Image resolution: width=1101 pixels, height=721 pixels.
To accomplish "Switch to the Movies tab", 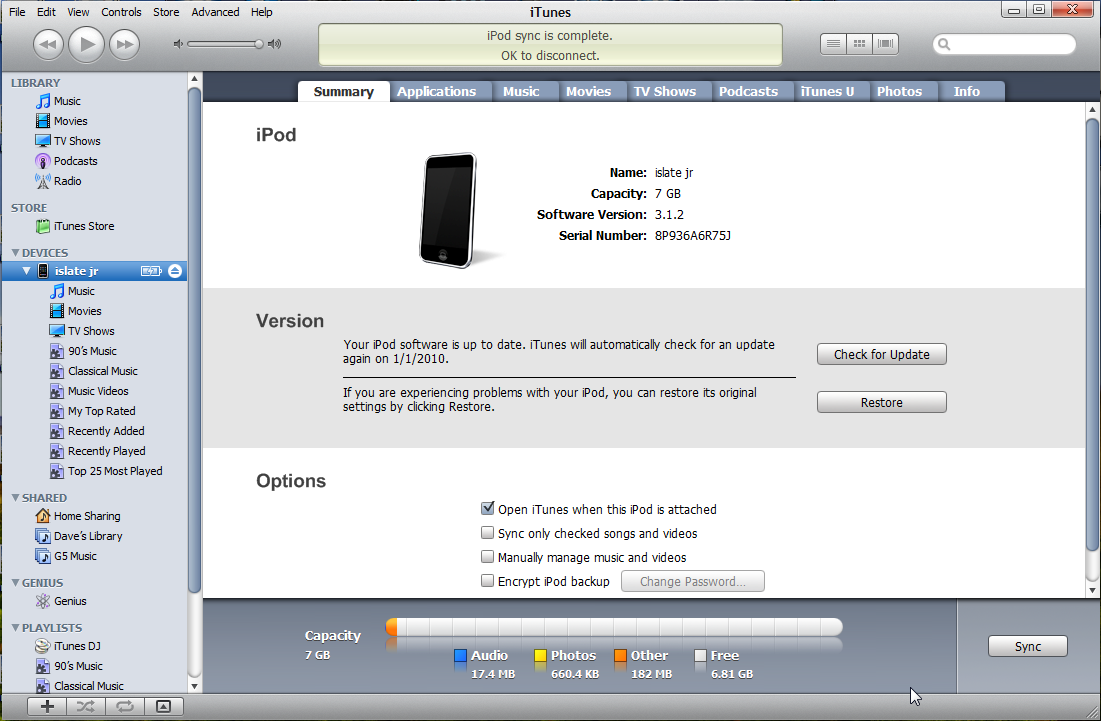I will click(x=588, y=91).
